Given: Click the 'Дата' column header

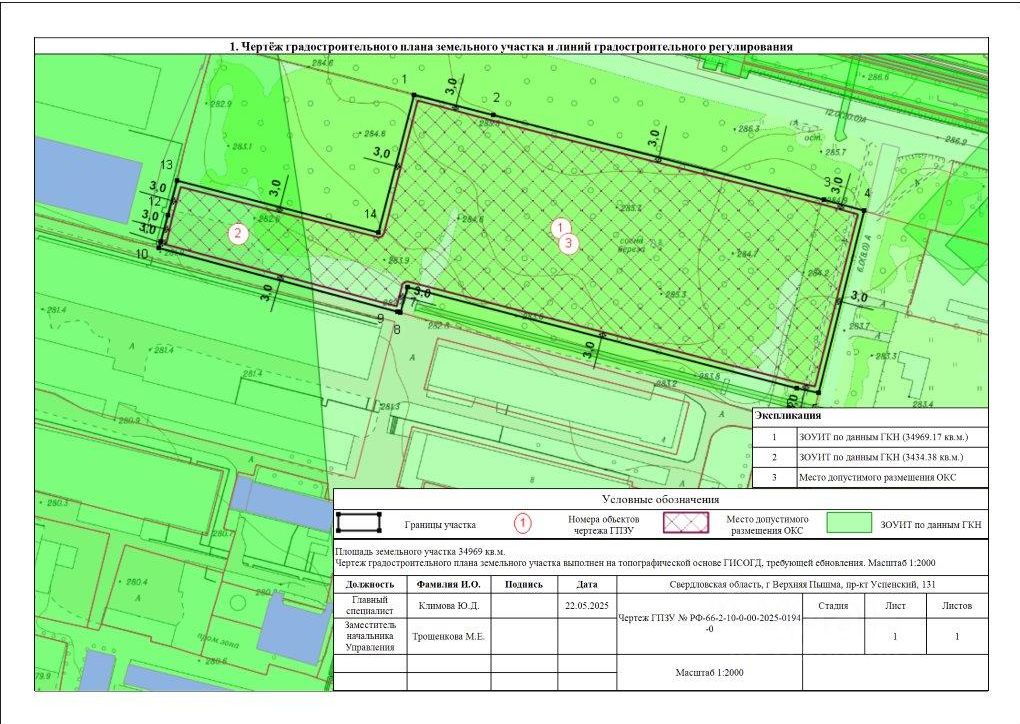Looking at the screenshot, I should [587, 584].
